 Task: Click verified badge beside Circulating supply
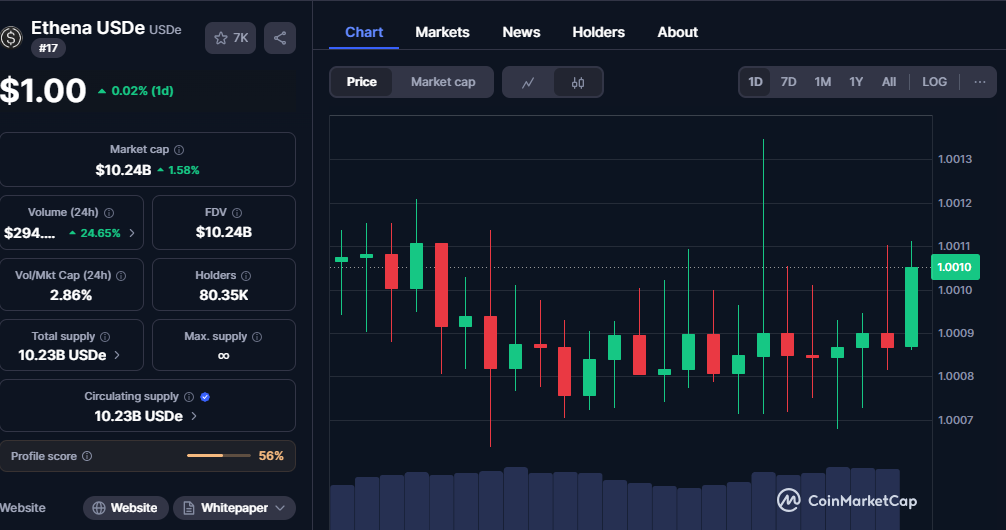[205, 397]
